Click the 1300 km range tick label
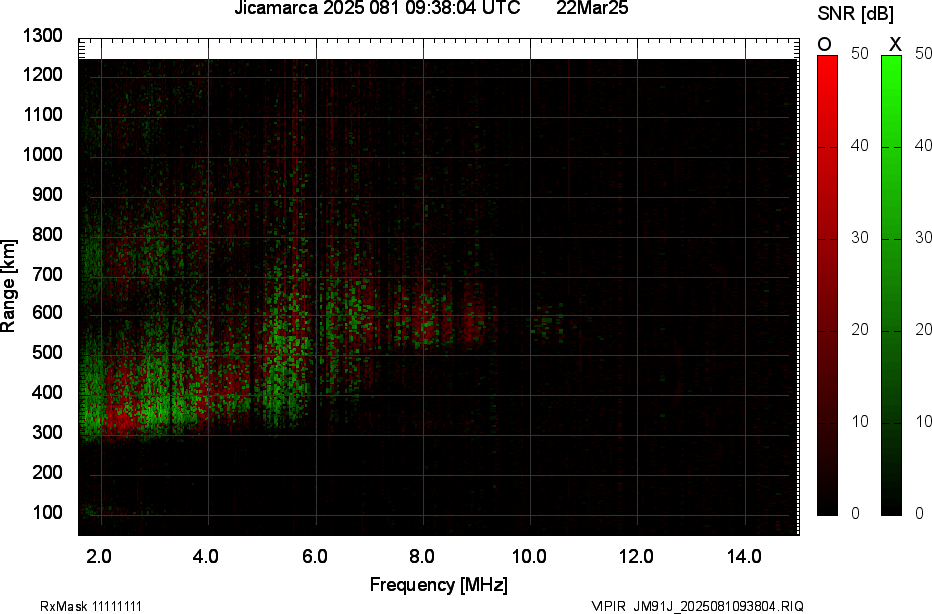932x614 pixels. (x=43, y=36)
